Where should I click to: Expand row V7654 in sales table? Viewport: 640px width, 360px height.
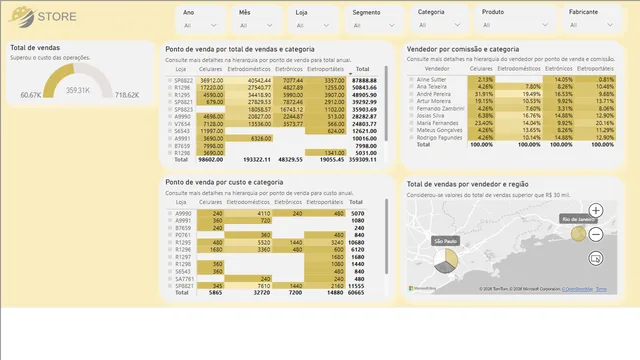tap(170, 124)
